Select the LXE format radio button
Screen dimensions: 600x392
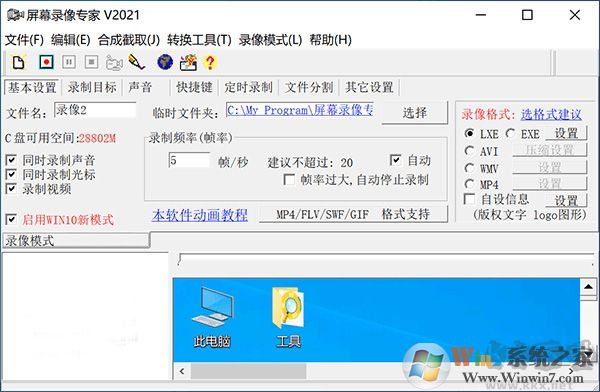tap(469, 133)
